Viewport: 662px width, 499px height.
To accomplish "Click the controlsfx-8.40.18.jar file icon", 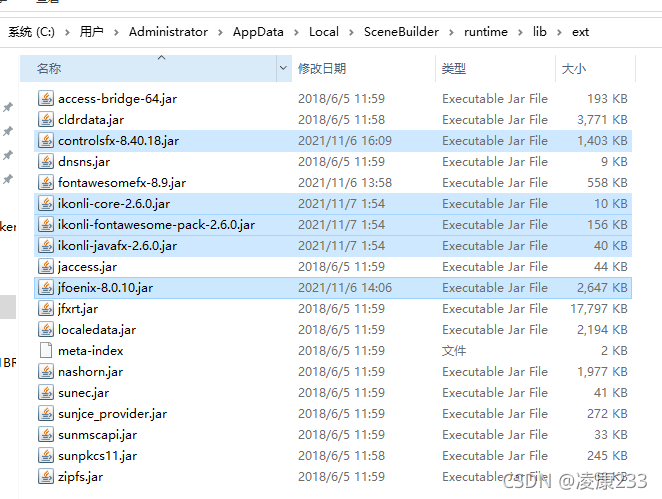I will (46, 141).
